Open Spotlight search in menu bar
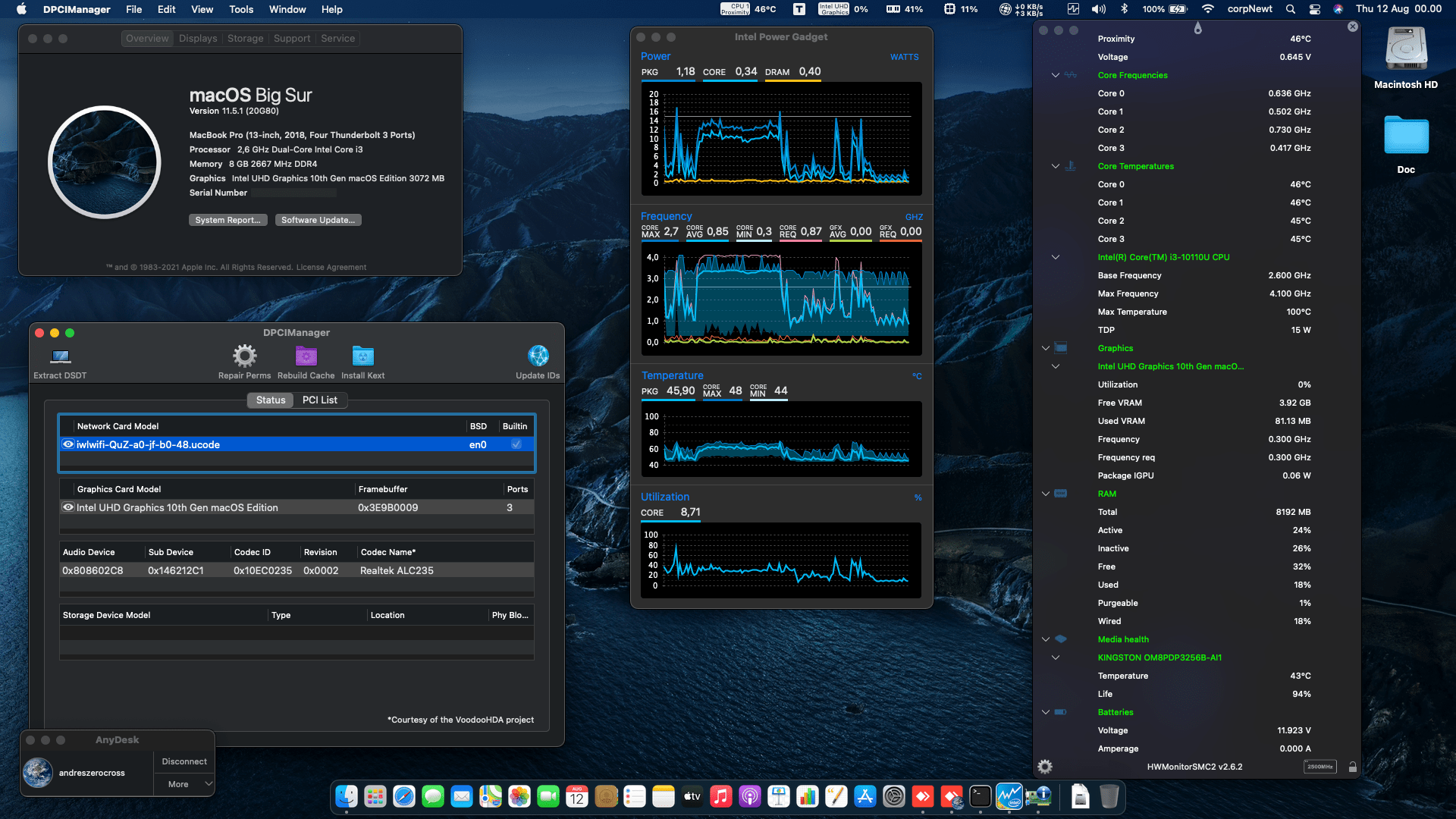Screen dimensions: 1456x819 pyautogui.click(x=1291, y=9)
